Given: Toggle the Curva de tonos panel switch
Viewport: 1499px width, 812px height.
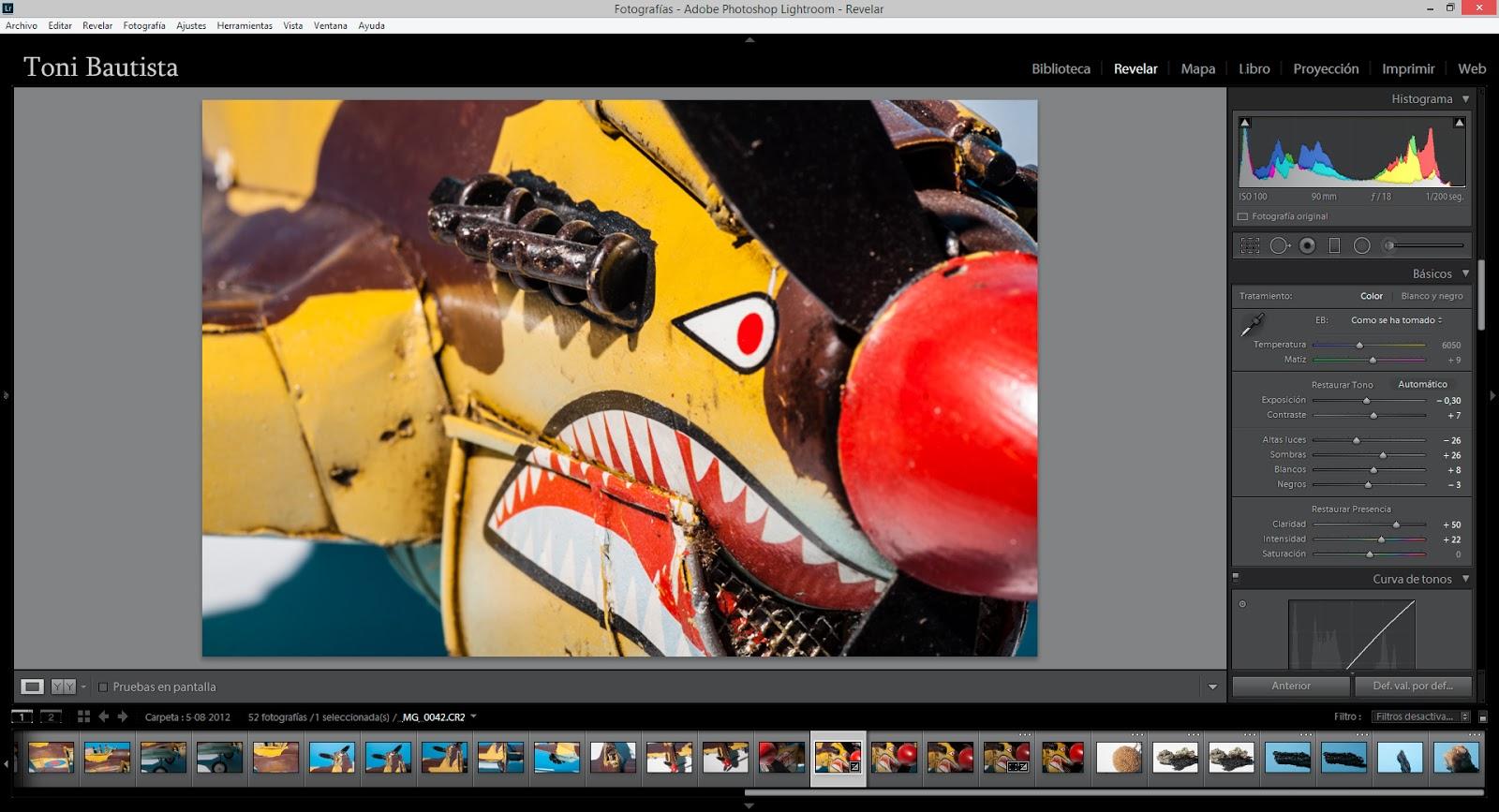Looking at the screenshot, I should click(x=1236, y=578).
